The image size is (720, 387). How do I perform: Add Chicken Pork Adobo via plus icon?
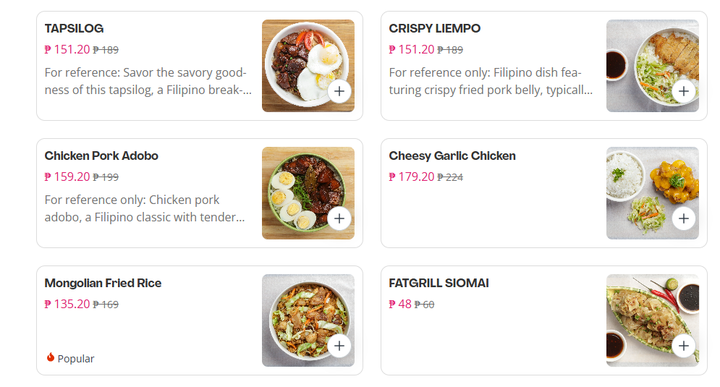(x=339, y=218)
